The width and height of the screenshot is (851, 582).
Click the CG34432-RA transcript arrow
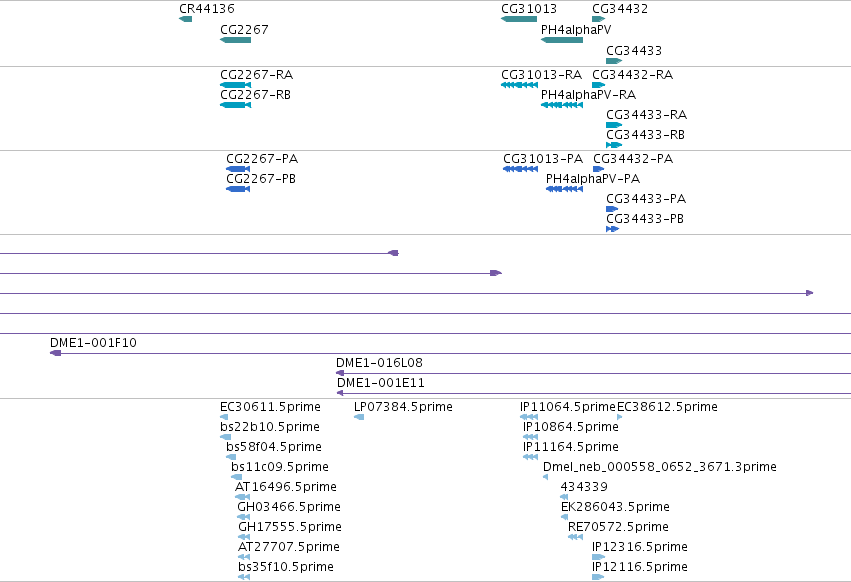point(599,85)
